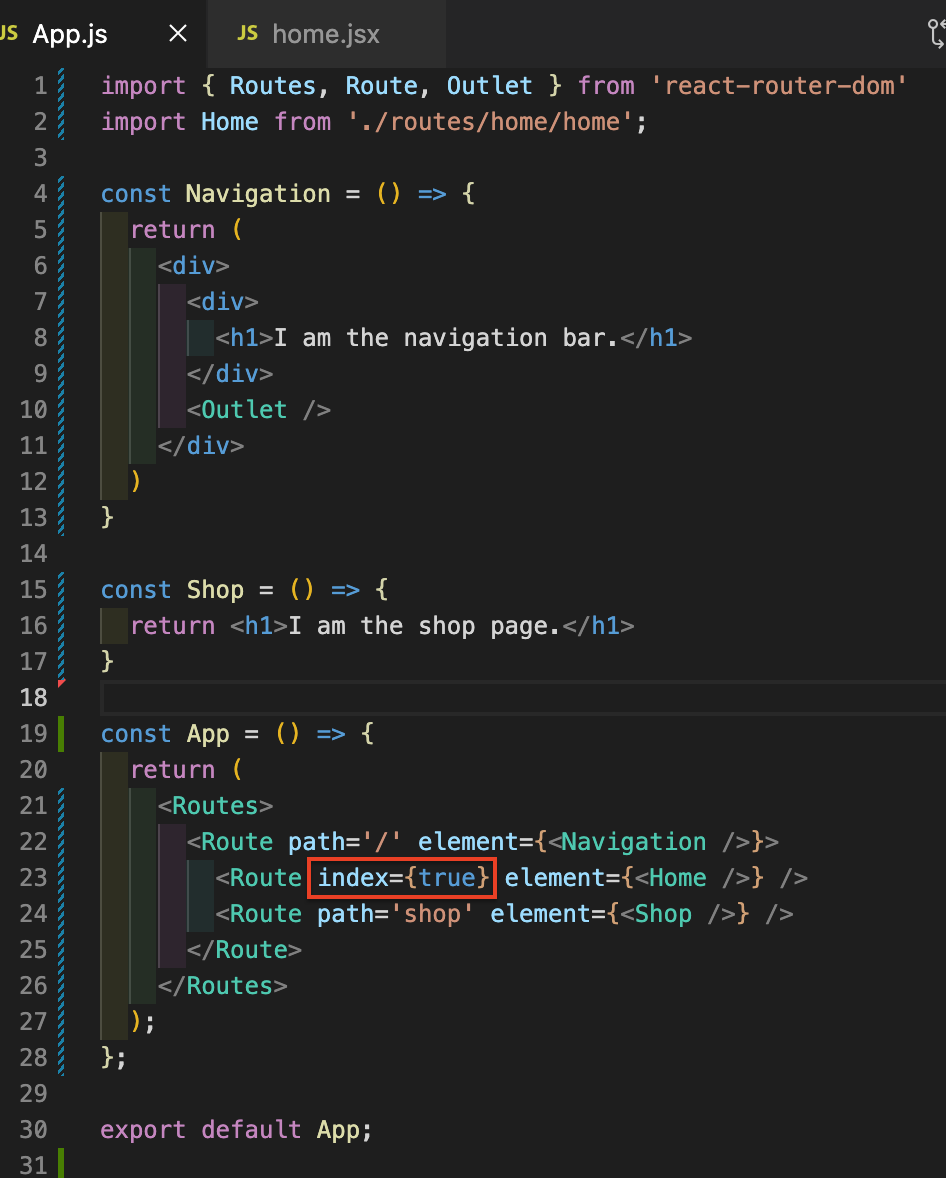
Task: Click the JS file icon on home.jsx tab
Action: pos(247,33)
